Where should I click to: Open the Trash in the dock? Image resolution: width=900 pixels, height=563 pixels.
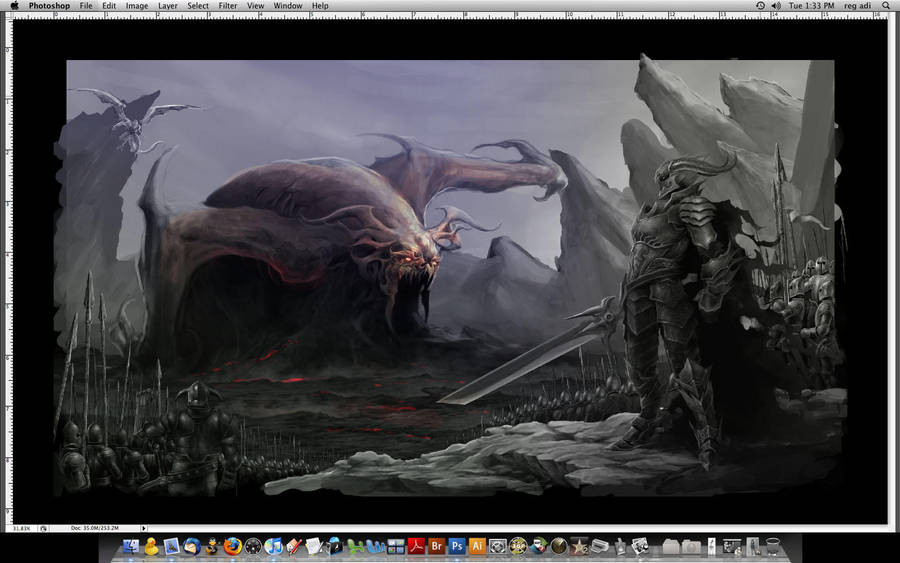773,546
